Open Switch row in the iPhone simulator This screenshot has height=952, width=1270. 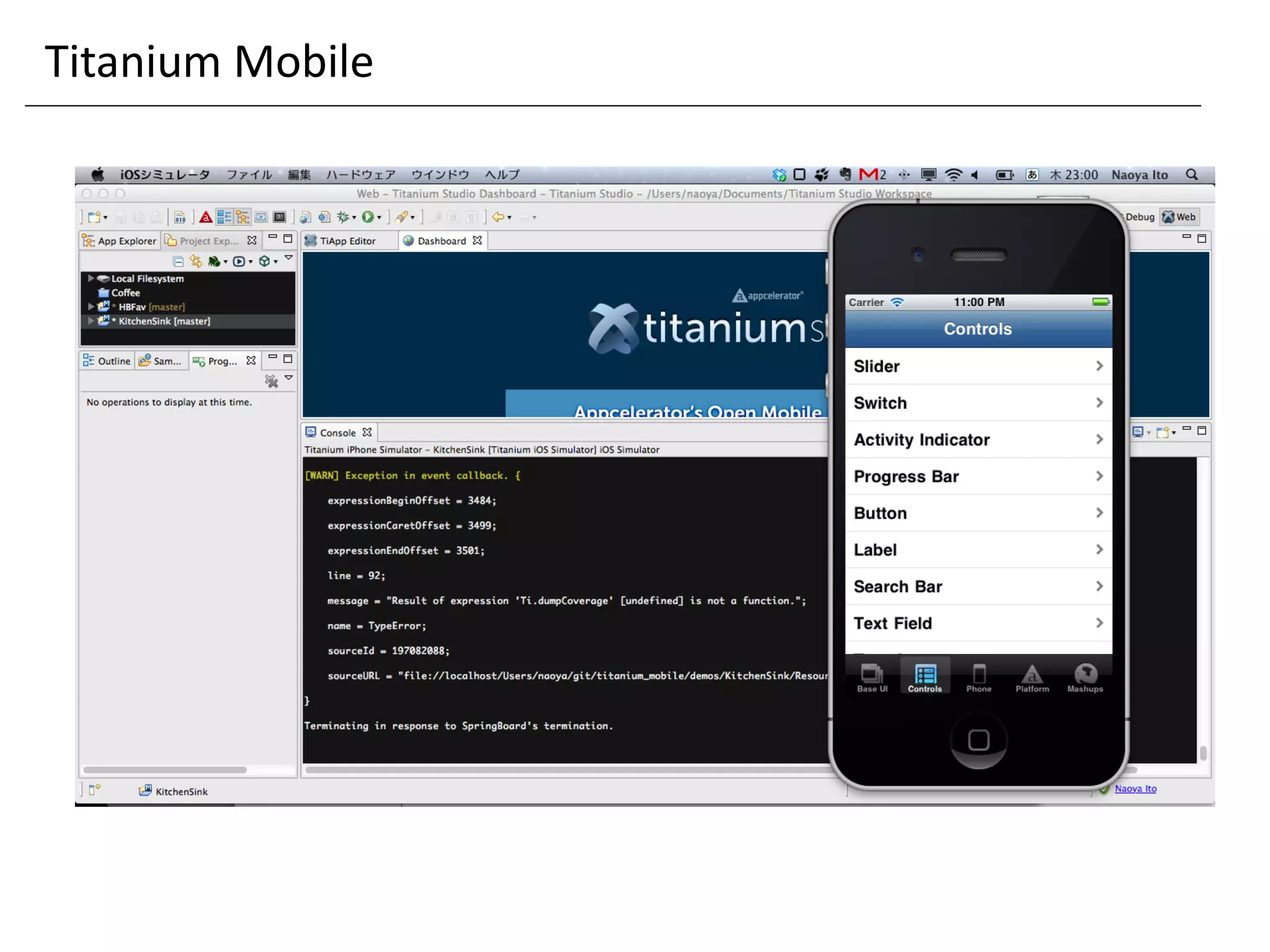point(979,403)
